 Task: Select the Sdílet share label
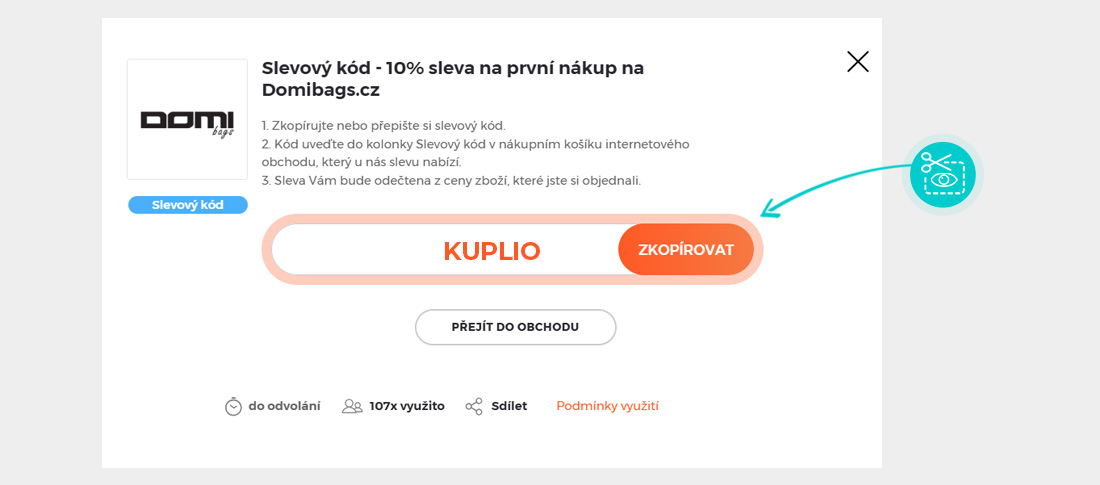click(x=509, y=406)
